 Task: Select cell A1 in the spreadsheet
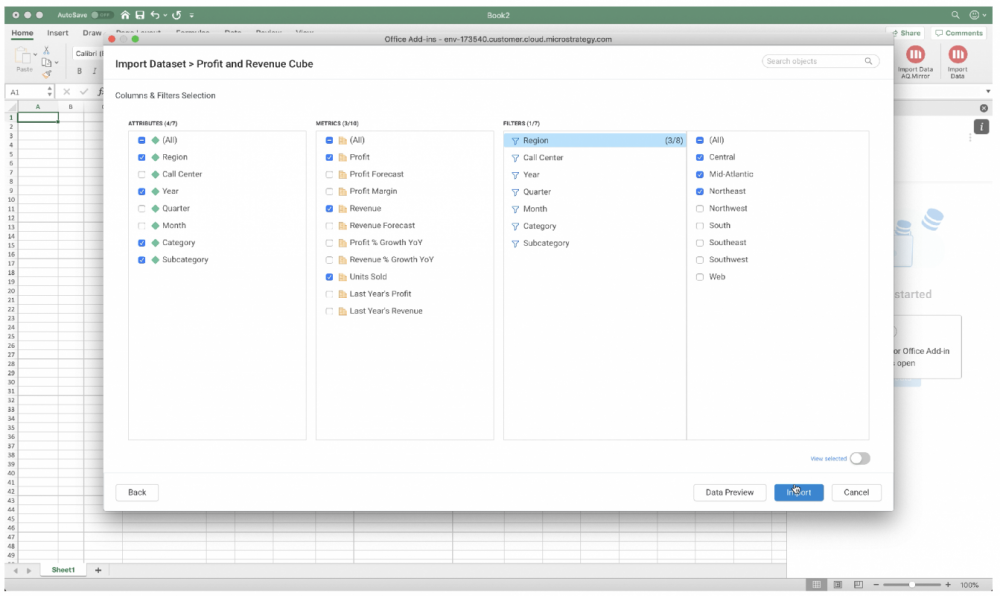[38, 117]
